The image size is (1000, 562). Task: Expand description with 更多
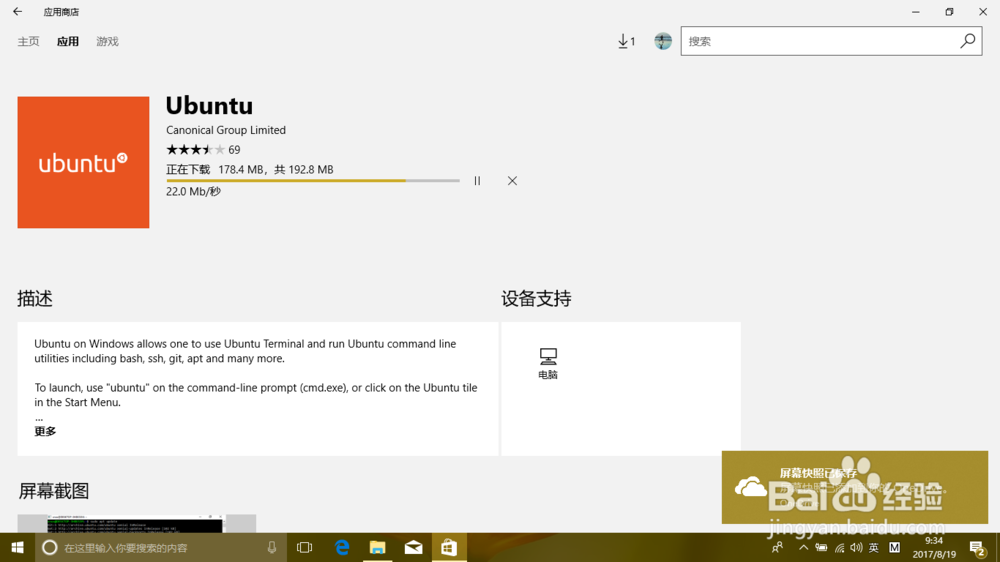[45, 431]
